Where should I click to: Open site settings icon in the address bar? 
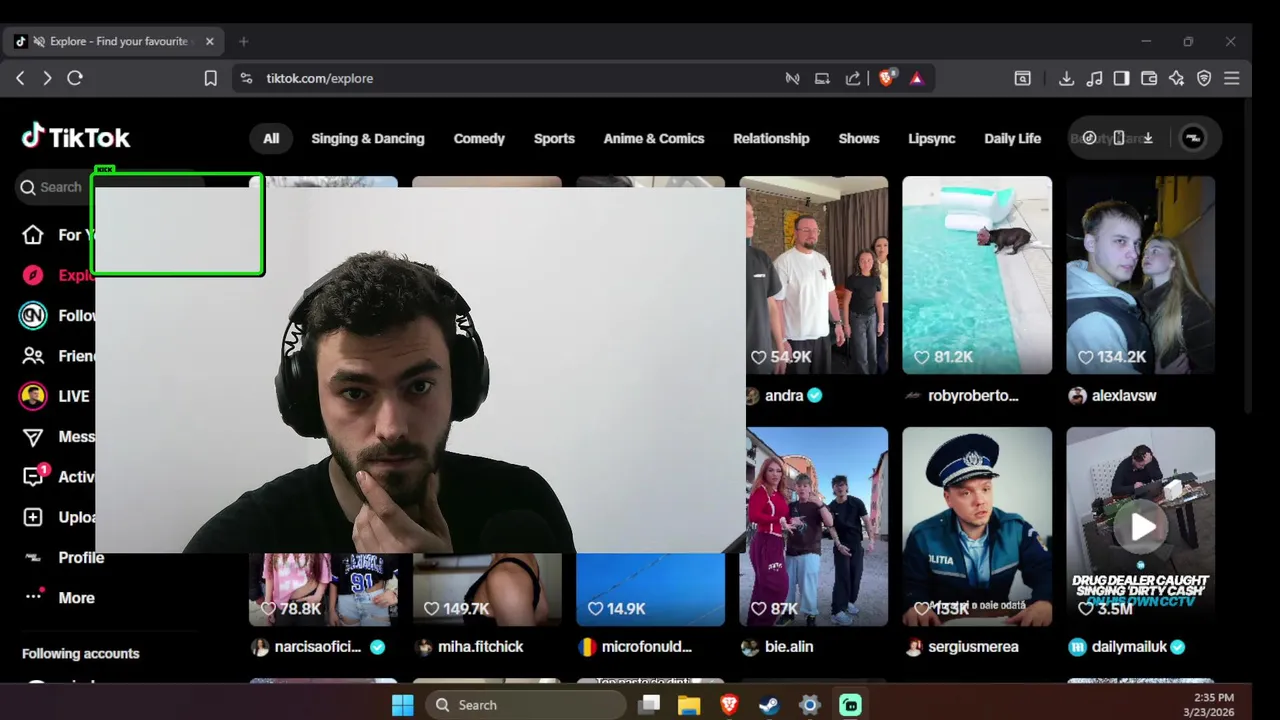[247, 78]
